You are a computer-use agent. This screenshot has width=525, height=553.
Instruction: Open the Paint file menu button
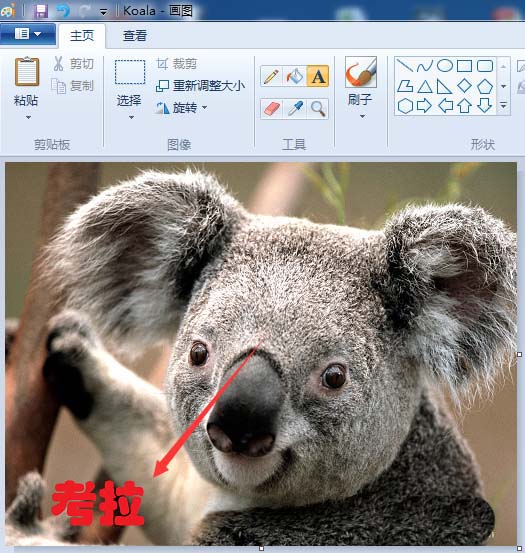point(28,34)
